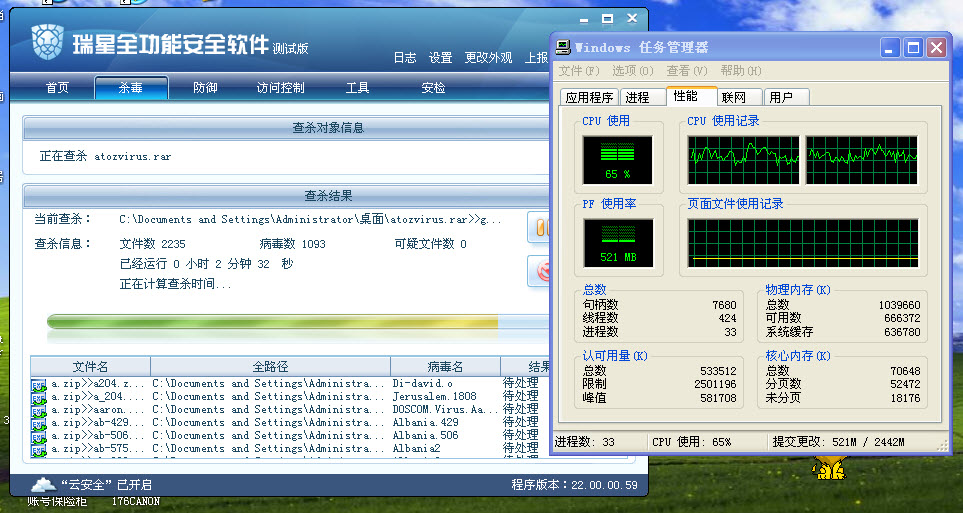Open the 设置 settings link
The image size is (963, 513).
(x=440, y=58)
